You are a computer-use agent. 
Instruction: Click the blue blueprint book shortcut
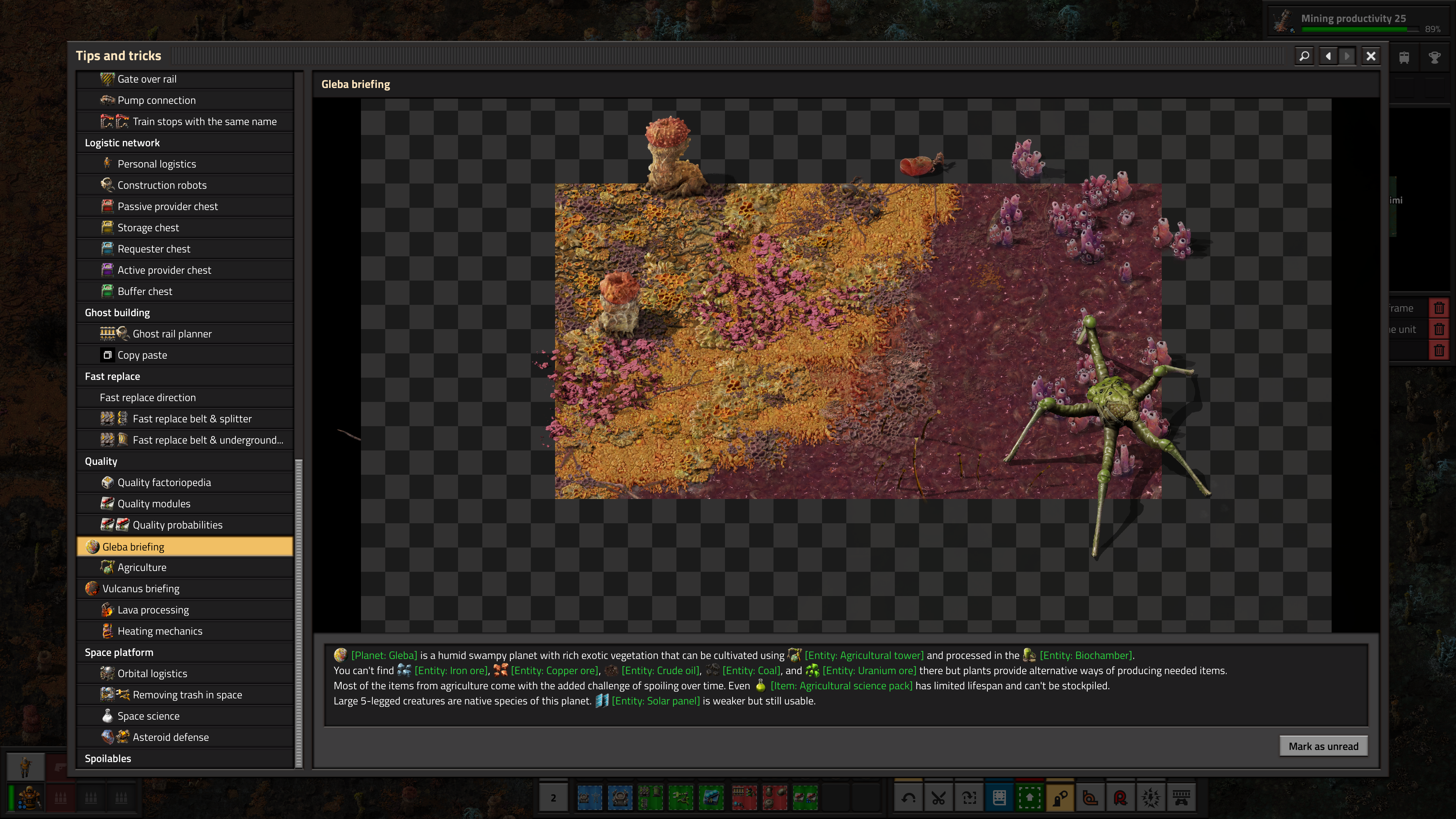coord(999,797)
